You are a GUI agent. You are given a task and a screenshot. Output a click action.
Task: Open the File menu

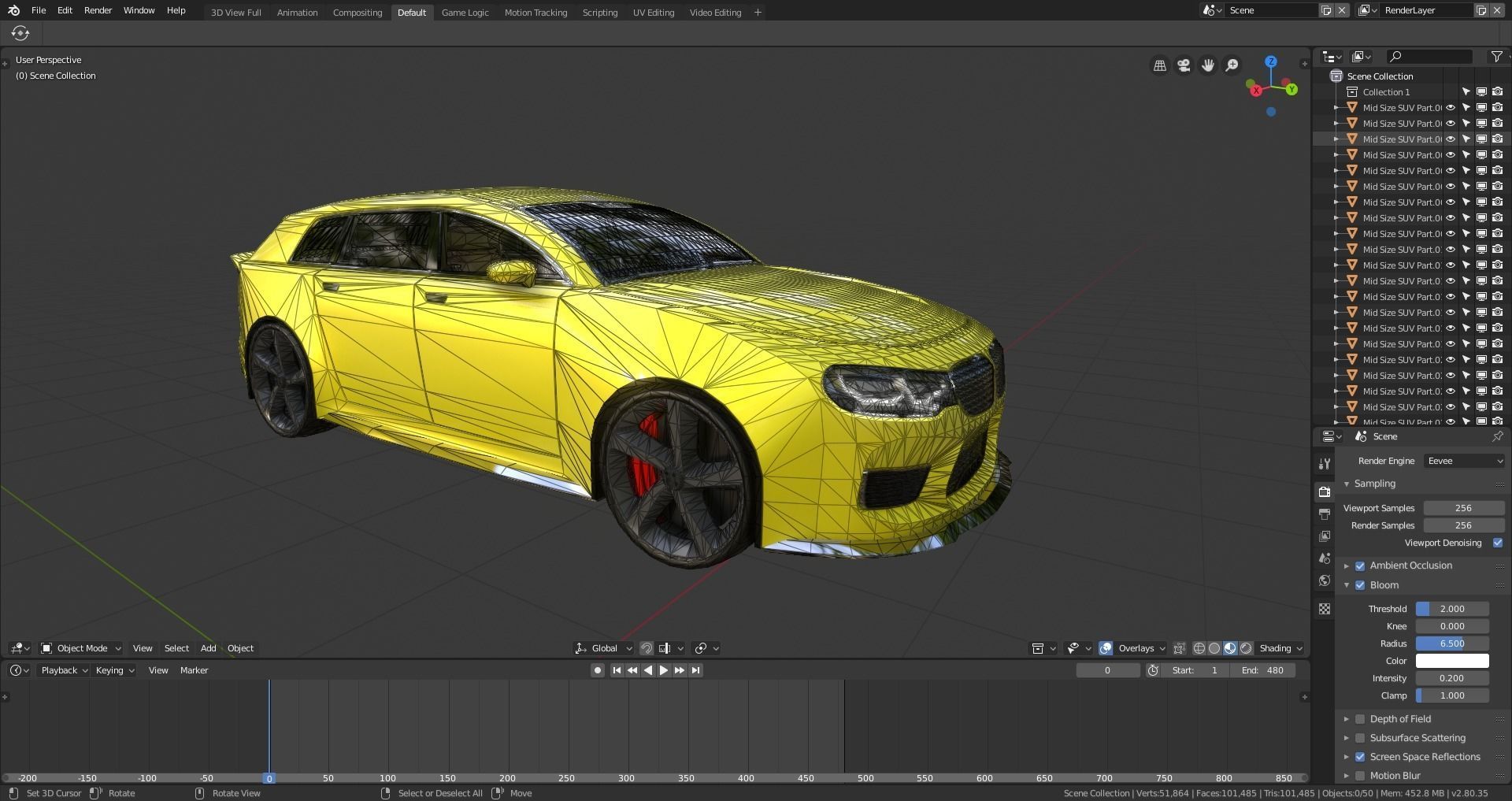(39, 10)
